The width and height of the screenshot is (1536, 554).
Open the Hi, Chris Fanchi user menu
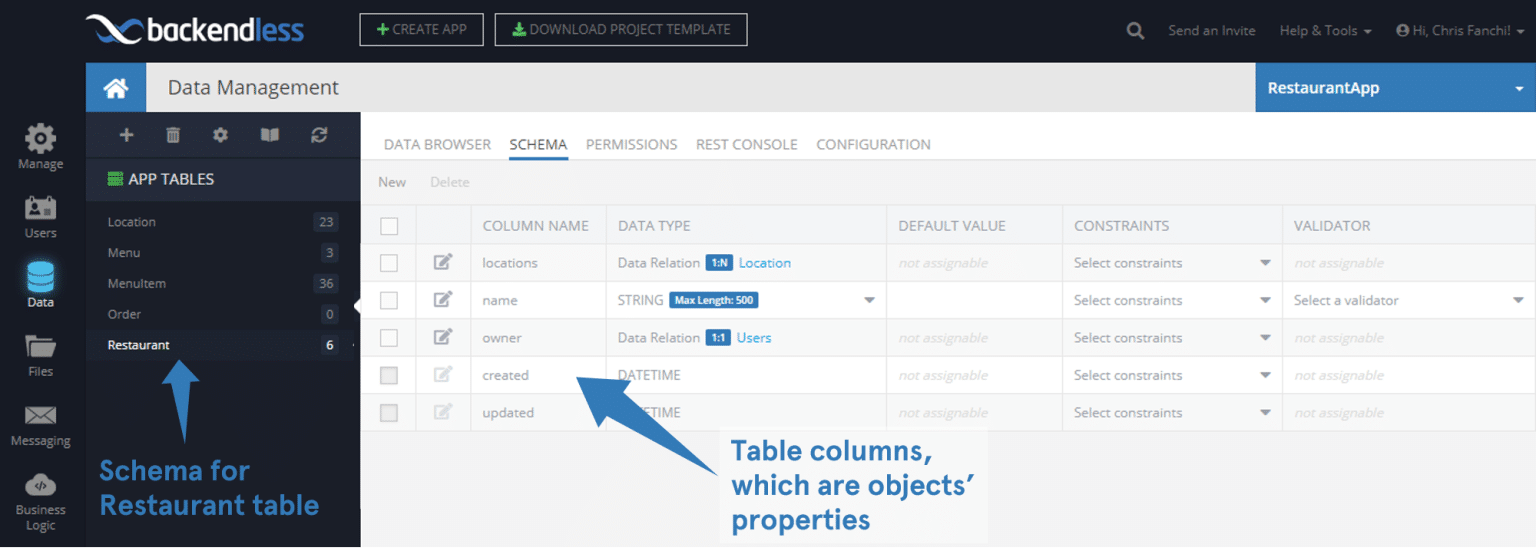coord(1460,31)
